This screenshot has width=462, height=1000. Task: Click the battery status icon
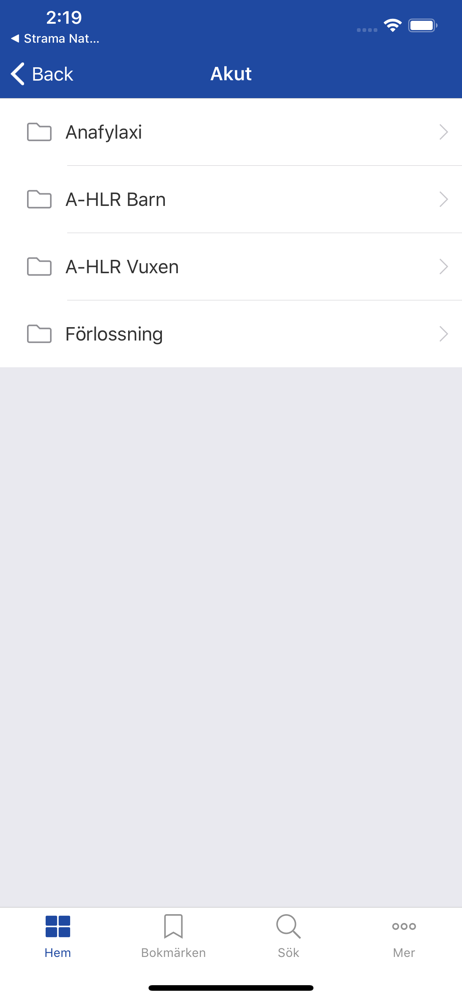422,26
